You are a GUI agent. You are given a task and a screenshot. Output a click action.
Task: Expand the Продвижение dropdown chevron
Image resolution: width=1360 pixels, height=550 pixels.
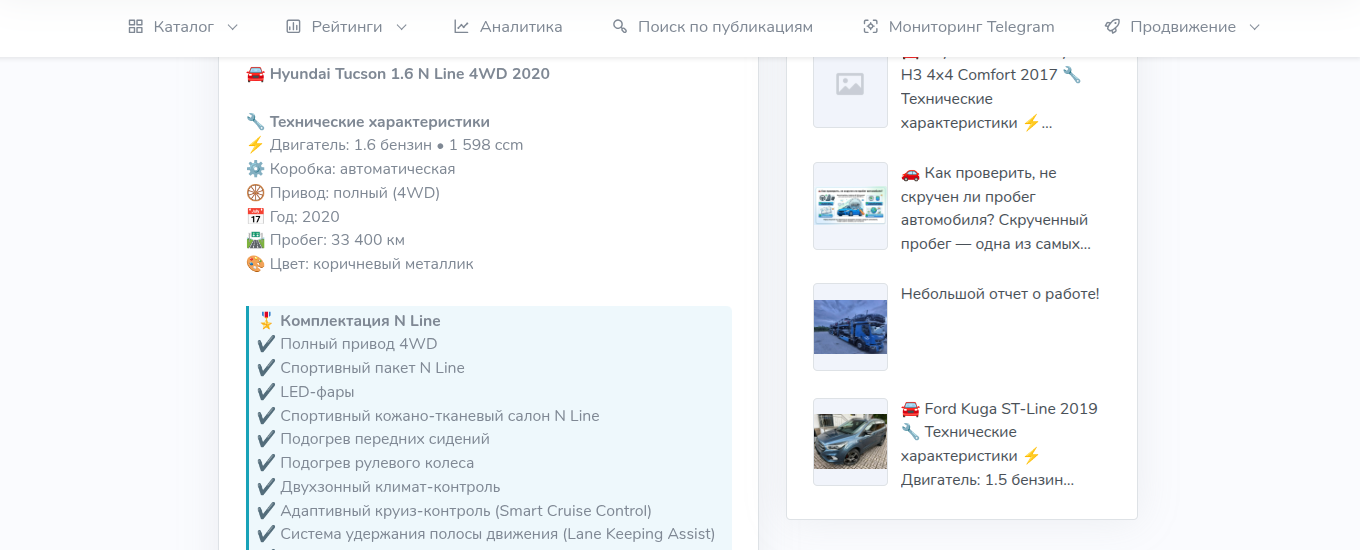pos(1254,27)
